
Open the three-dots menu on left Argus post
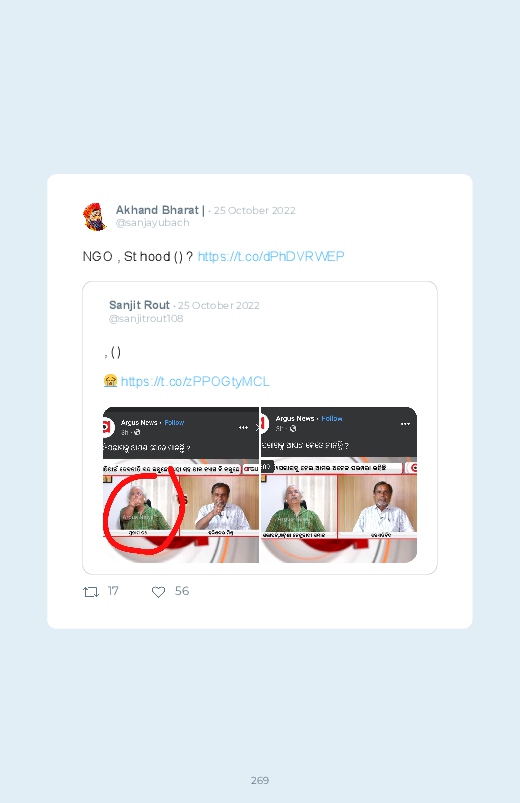coord(243,427)
